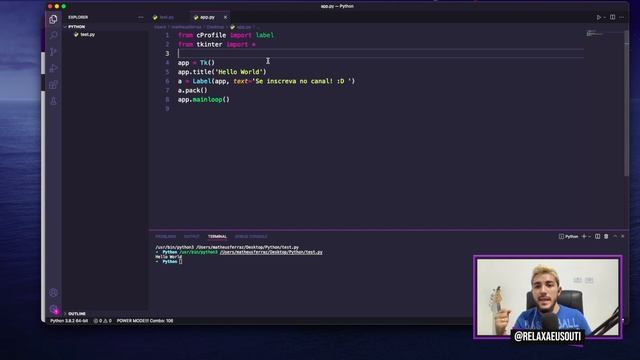Open errors and warnings count in status bar
Viewport: 640px width, 360px height.
102,321
